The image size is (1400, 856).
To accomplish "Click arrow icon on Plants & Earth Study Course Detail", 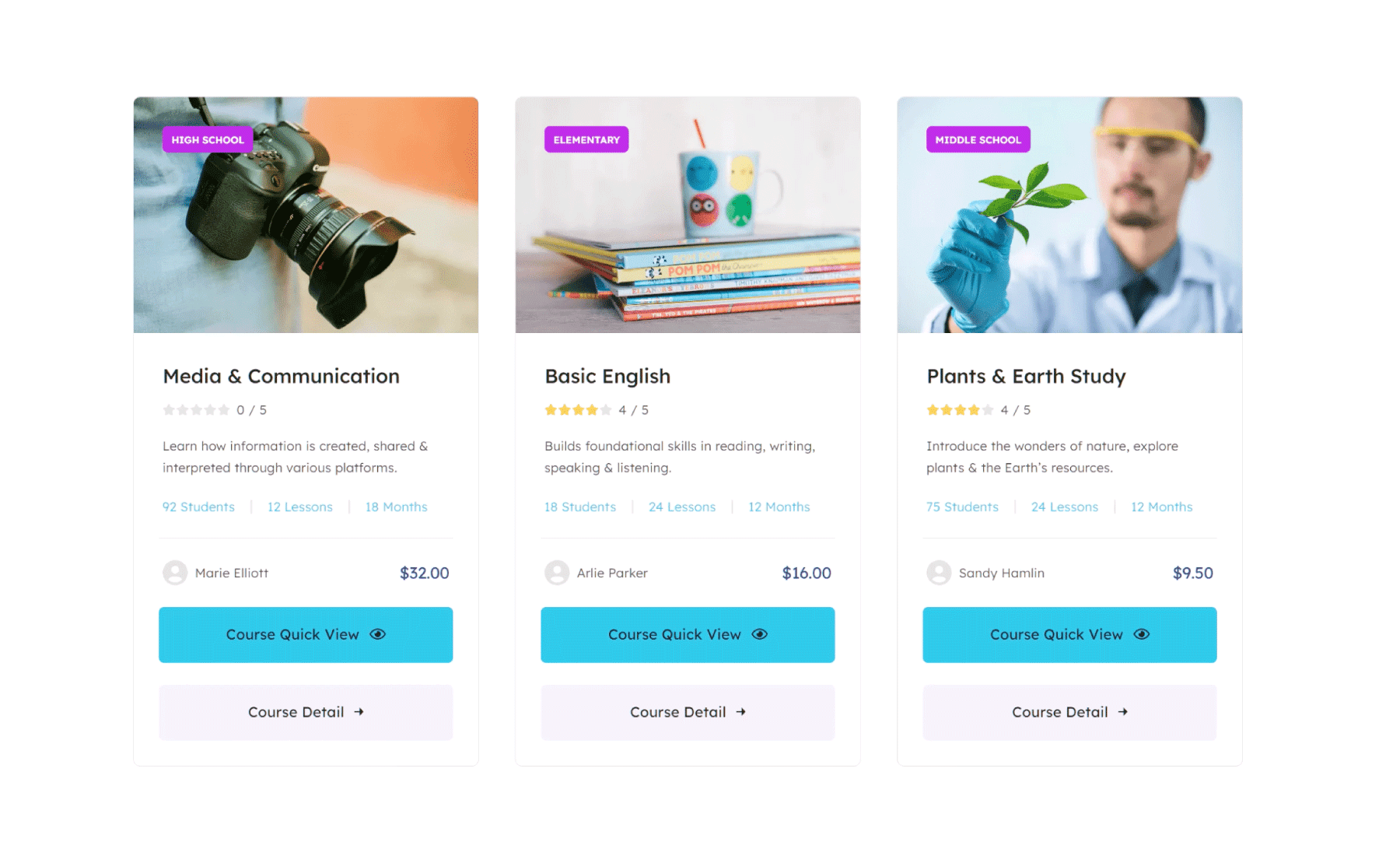I will pyautogui.click(x=1122, y=712).
